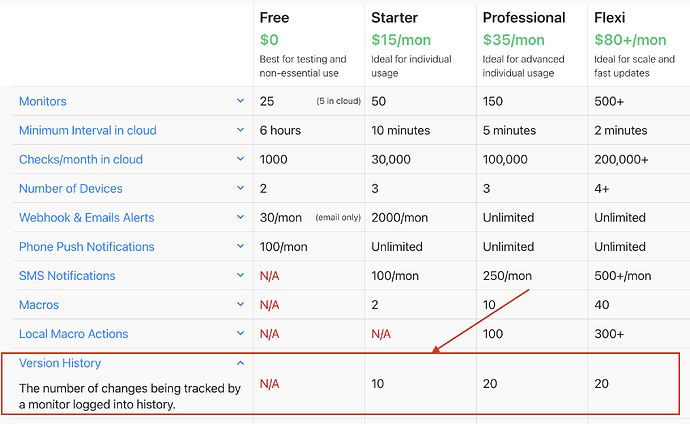Expand the Minimum Interval in cloud chevron
The height and width of the screenshot is (424, 690).
tap(240, 130)
